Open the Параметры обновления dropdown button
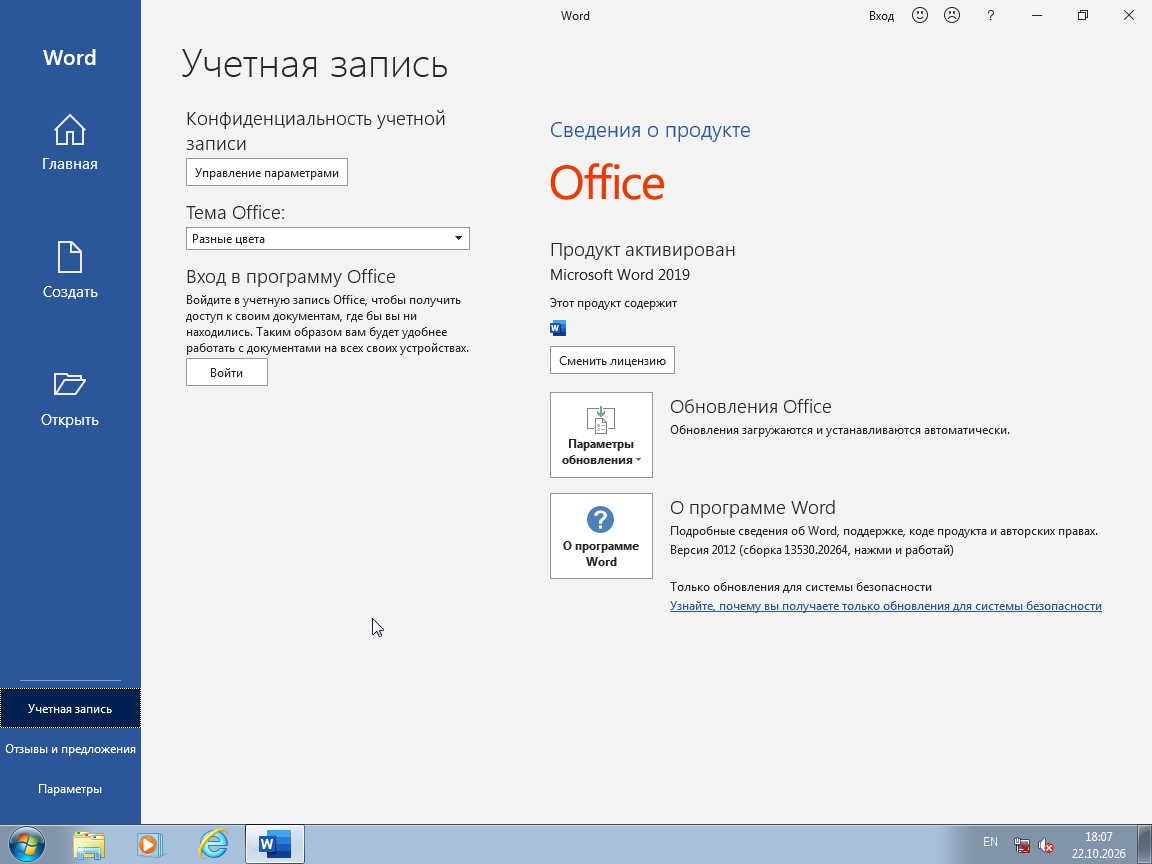Screen dimensions: 1152x864 [601, 435]
